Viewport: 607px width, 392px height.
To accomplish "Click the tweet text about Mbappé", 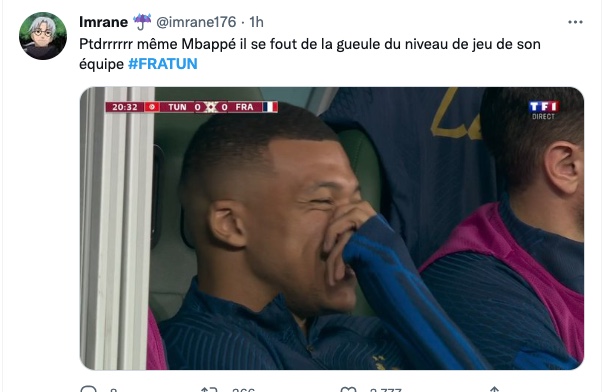I will tap(310, 54).
